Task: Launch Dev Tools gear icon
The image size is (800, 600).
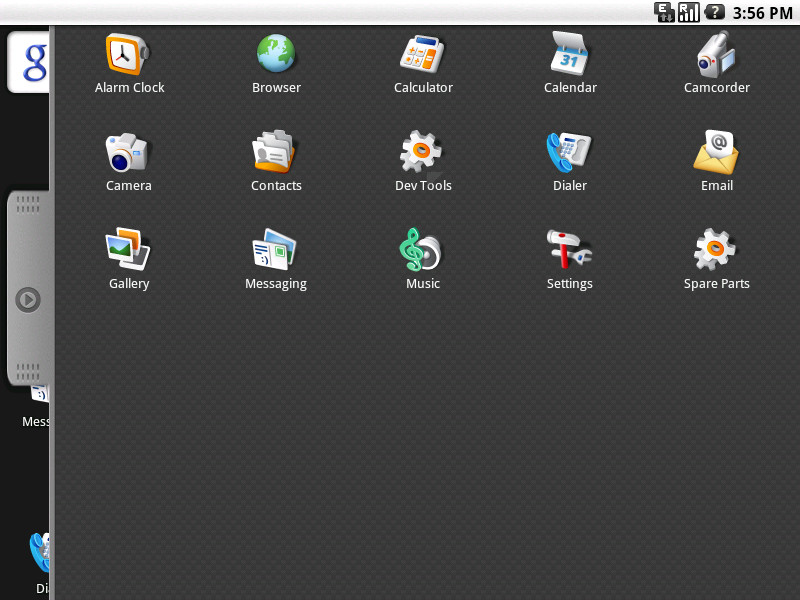Action: click(x=421, y=152)
